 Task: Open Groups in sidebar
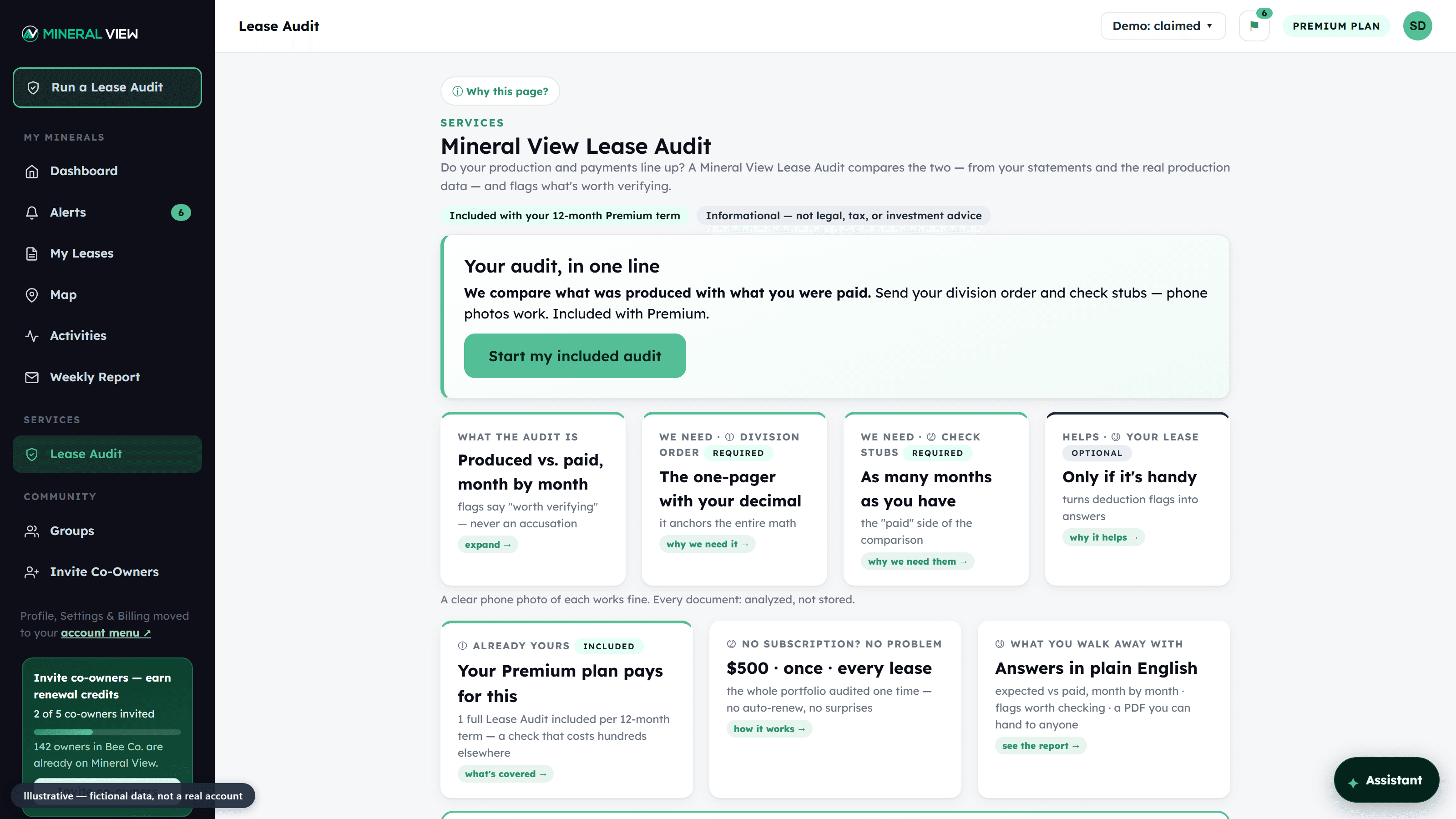pyautogui.click(x=107, y=531)
